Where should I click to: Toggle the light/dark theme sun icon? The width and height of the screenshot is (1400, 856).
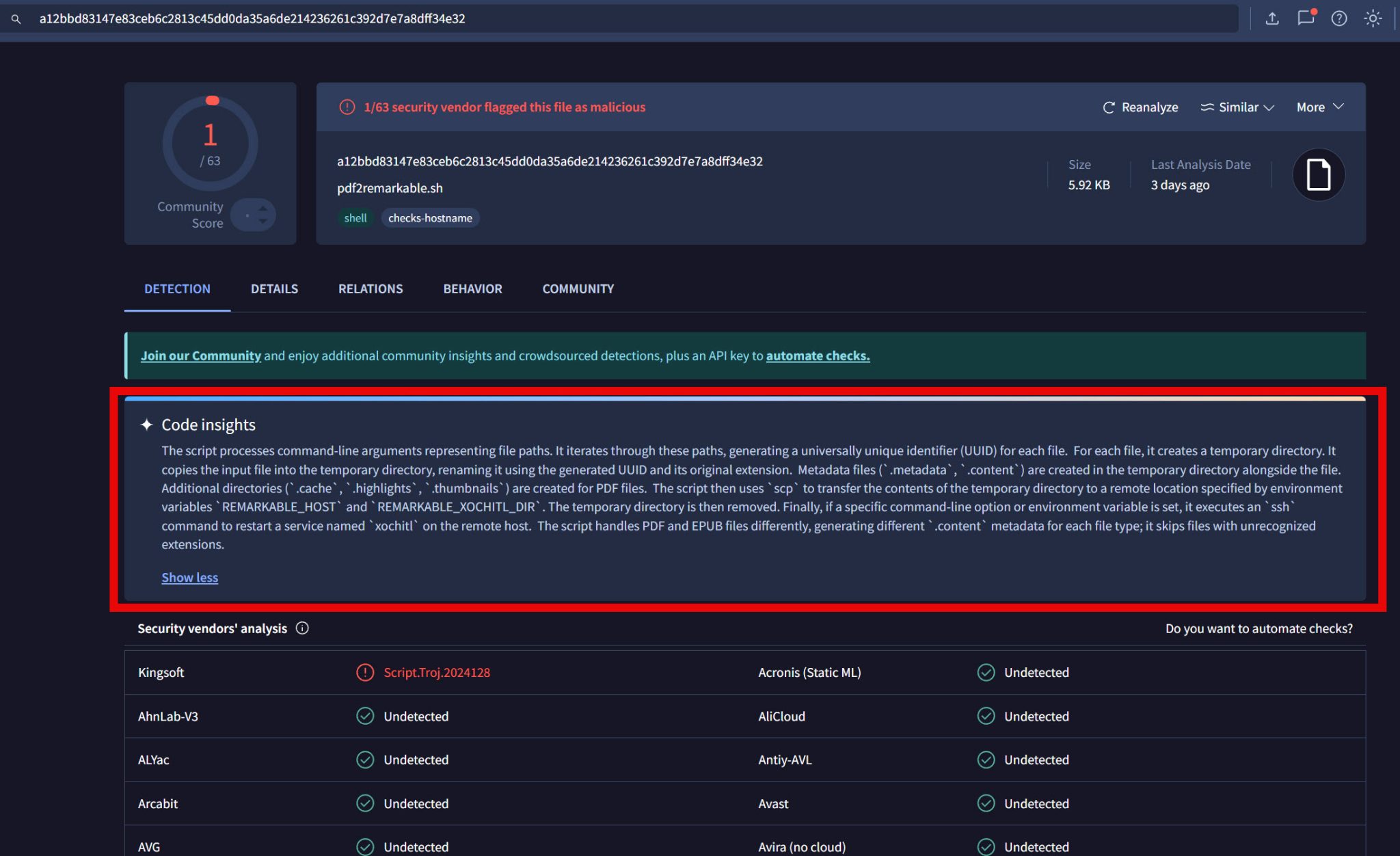pyautogui.click(x=1372, y=18)
